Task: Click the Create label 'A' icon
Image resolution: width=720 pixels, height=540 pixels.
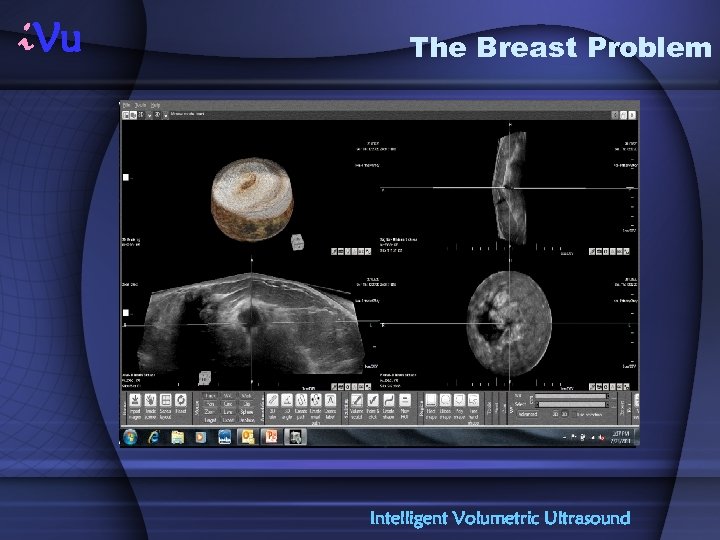Action: (x=330, y=400)
